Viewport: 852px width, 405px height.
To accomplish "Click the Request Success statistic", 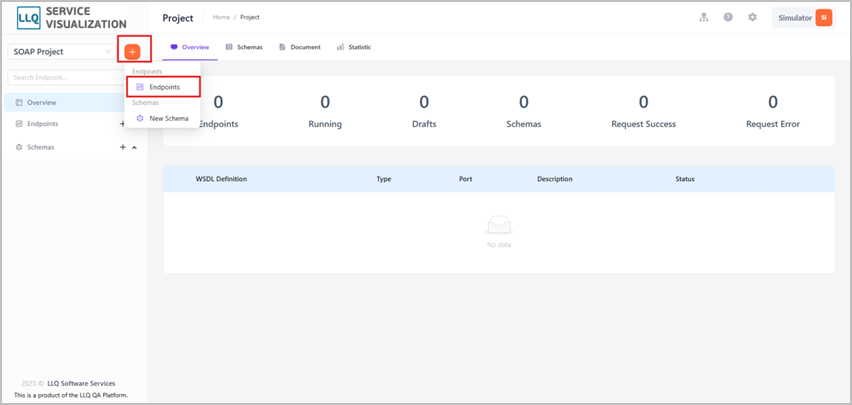I will coord(643,111).
